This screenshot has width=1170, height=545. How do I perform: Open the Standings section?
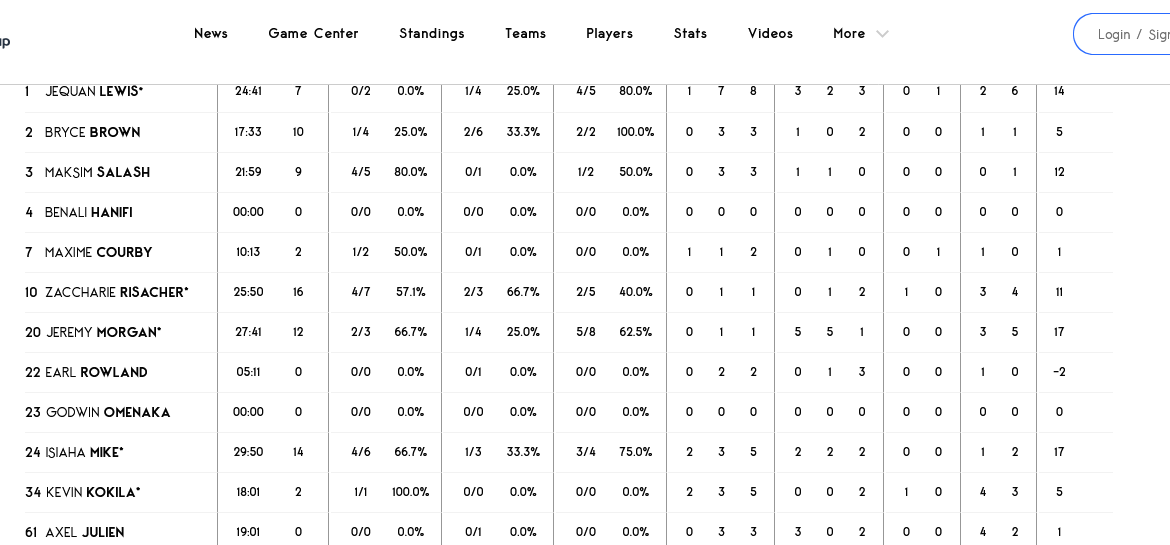pos(432,33)
